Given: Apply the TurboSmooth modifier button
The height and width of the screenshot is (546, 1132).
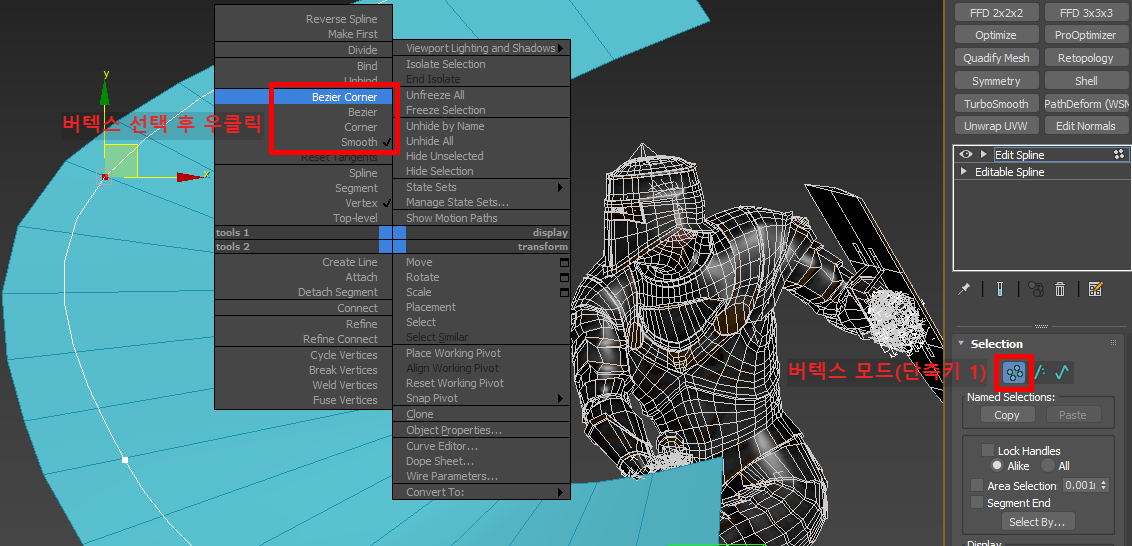Looking at the screenshot, I should (x=996, y=103).
